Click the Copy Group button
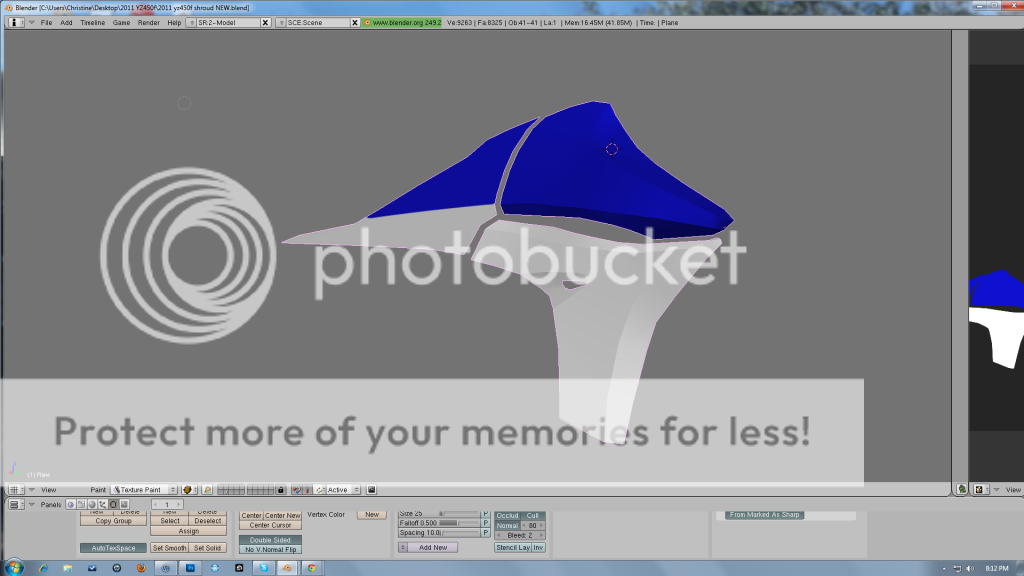The image size is (1024, 576). 114,521
